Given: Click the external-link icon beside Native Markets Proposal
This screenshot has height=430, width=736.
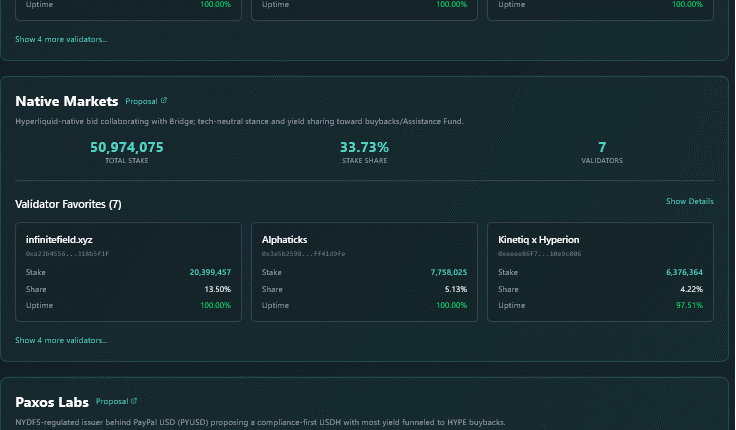Looking at the screenshot, I should (x=164, y=101).
